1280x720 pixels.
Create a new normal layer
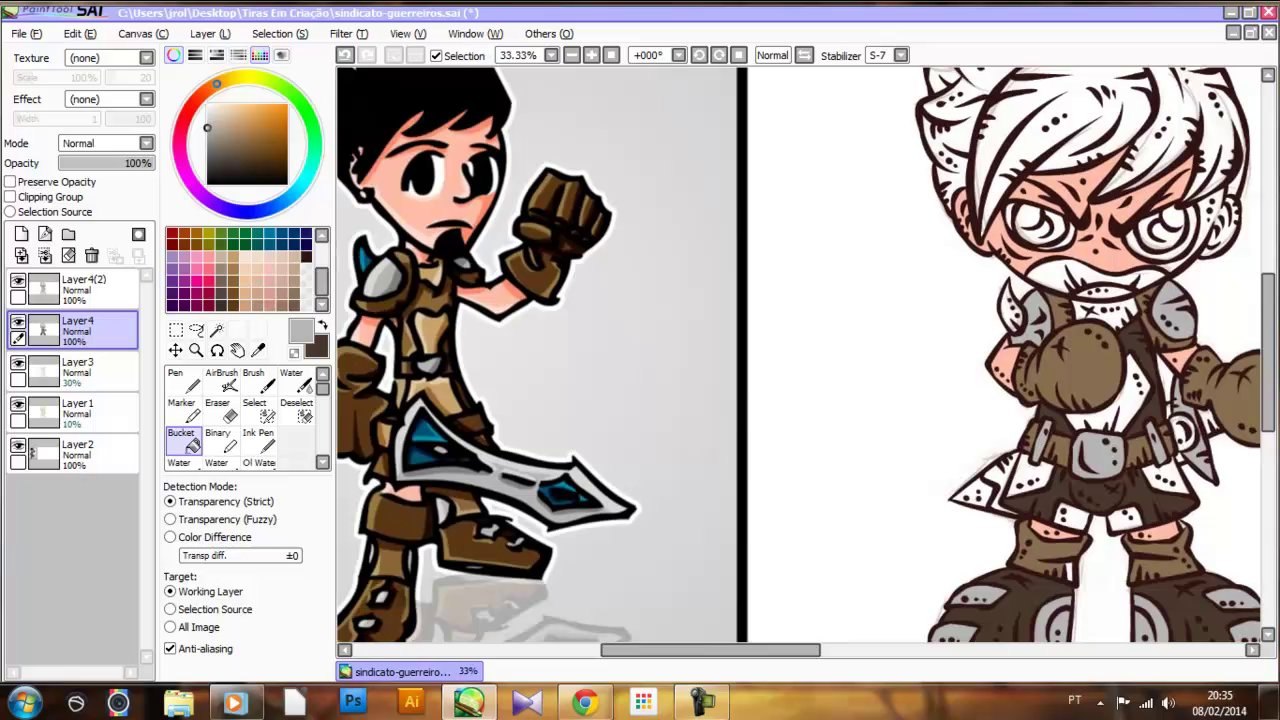tap(22, 234)
